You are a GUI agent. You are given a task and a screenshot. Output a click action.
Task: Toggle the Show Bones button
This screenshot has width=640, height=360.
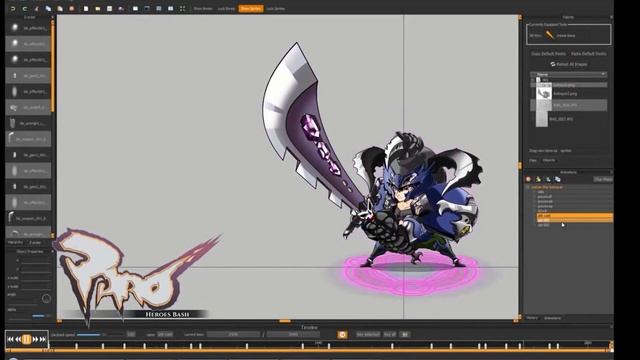203,9
